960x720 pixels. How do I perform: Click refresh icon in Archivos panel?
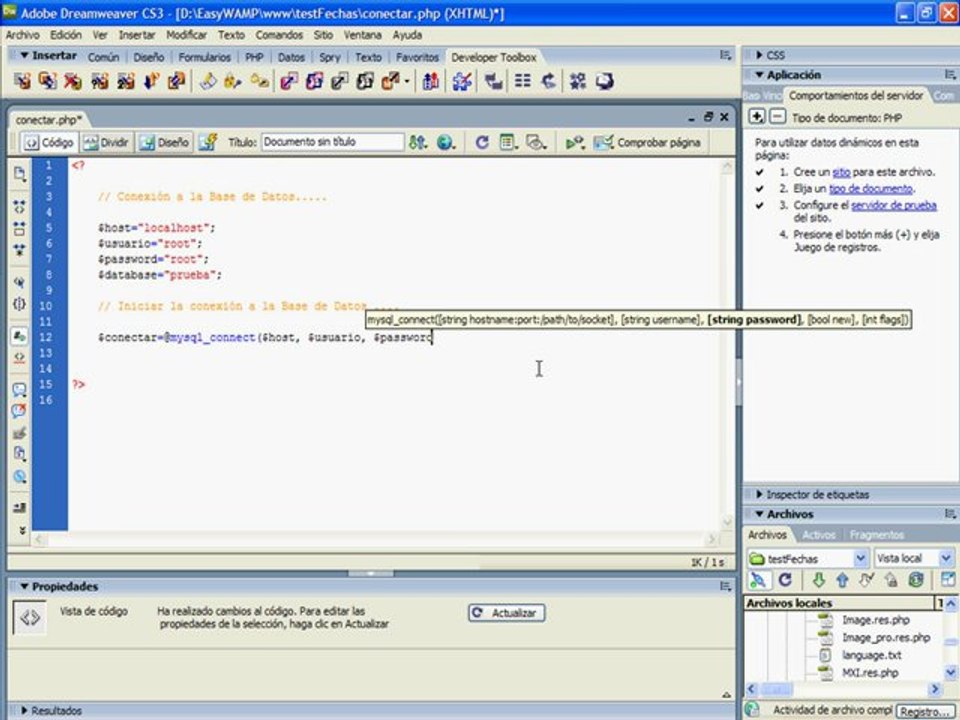(785, 580)
